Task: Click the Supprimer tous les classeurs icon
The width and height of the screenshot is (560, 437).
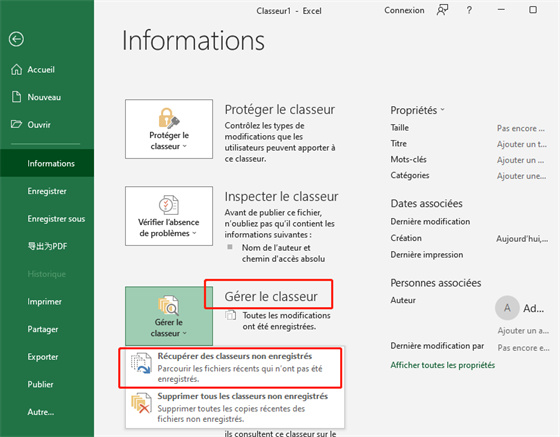Action: point(141,404)
